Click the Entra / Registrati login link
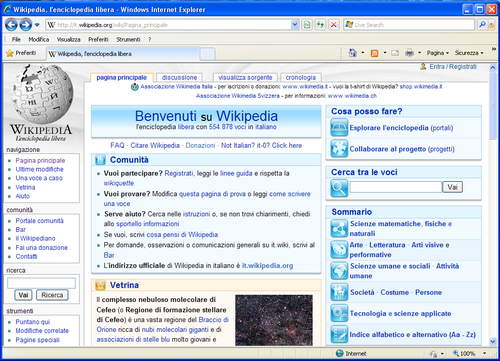 453,67
